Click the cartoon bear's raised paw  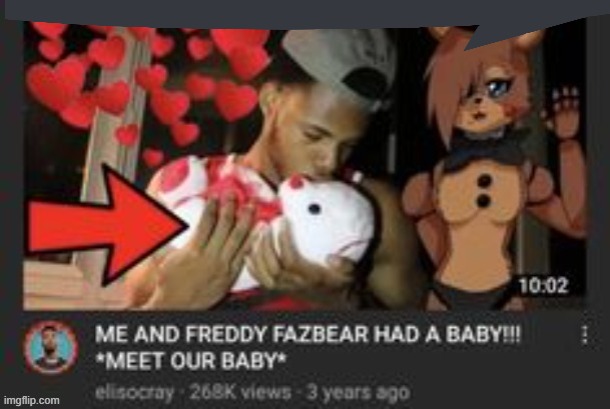[x=563, y=111]
